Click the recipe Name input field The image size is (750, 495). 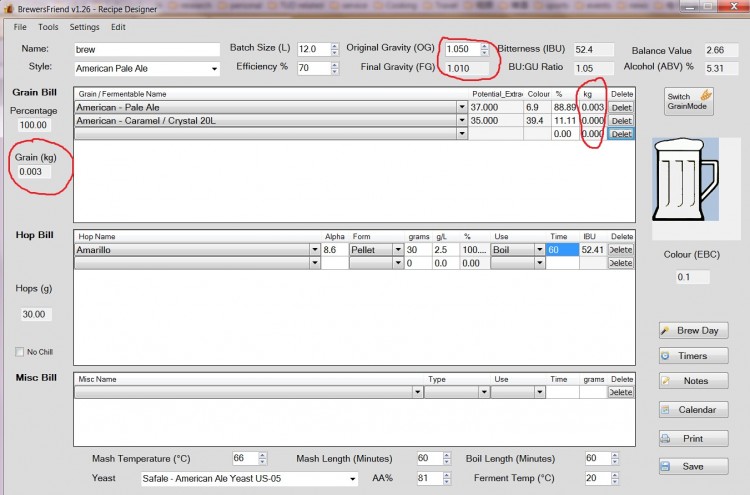coord(147,49)
